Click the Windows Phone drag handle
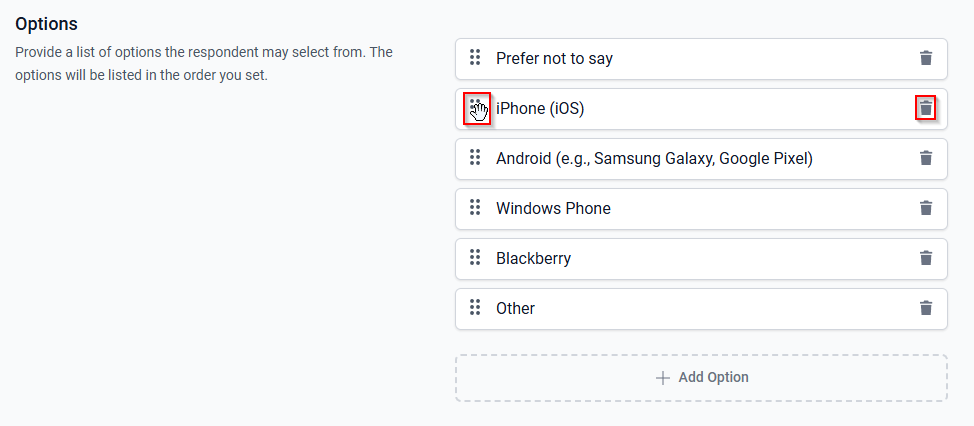The width and height of the screenshot is (974, 426). [x=475, y=207]
